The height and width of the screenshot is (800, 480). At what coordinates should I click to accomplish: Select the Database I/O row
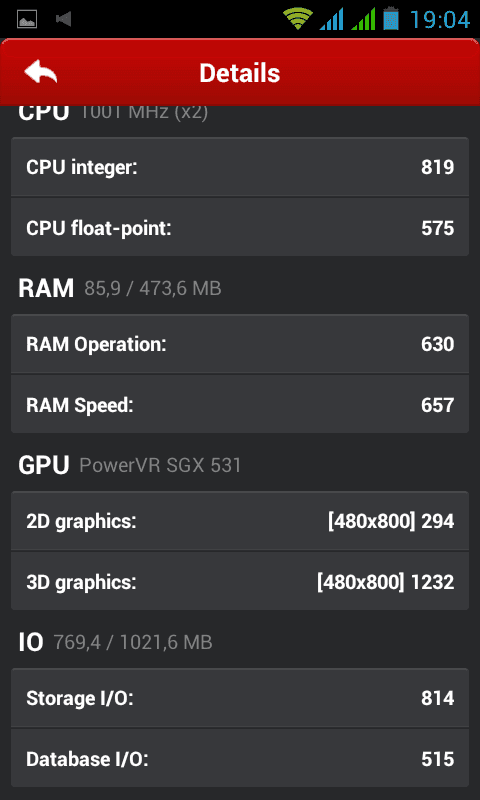(240, 759)
